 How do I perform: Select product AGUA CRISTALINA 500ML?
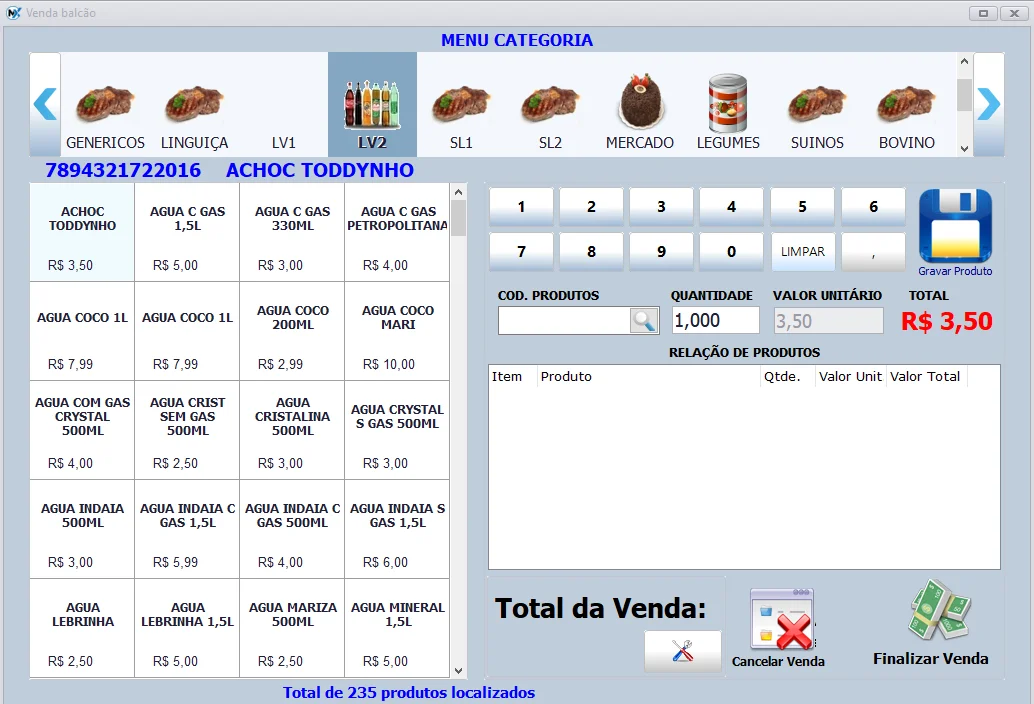[x=292, y=430]
